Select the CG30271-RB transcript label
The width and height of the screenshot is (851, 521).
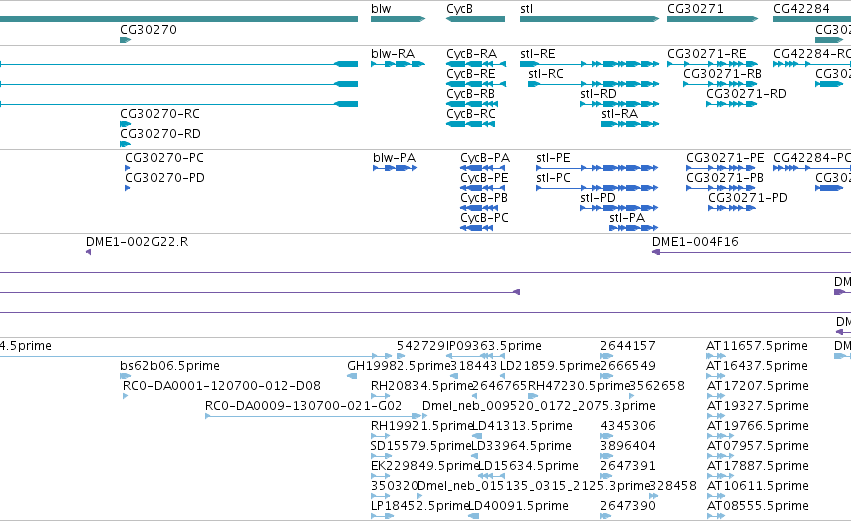(x=722, y=74)
